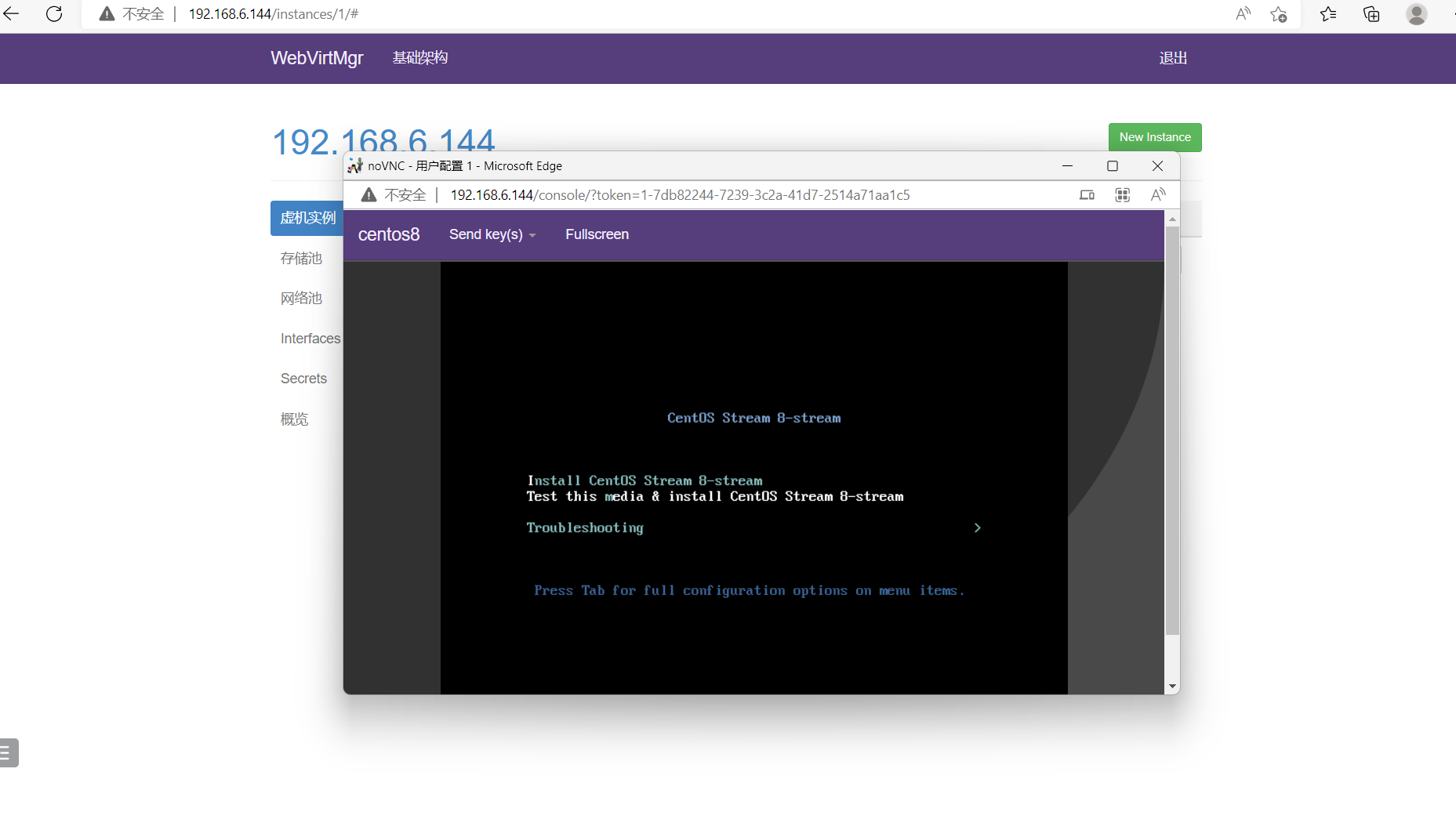Click Fullscreen in the console bar
The image size is (1456, 834).
[597, 234]
